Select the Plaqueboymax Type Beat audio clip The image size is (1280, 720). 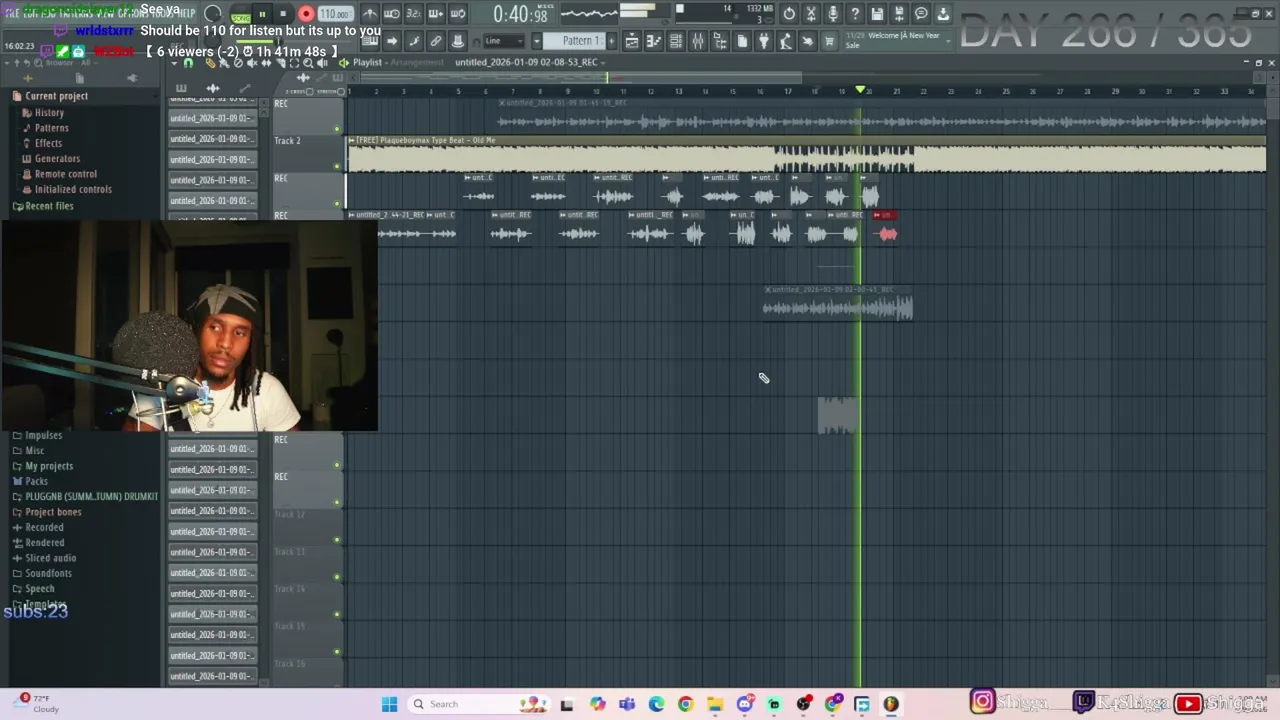(x=806, y=154)
